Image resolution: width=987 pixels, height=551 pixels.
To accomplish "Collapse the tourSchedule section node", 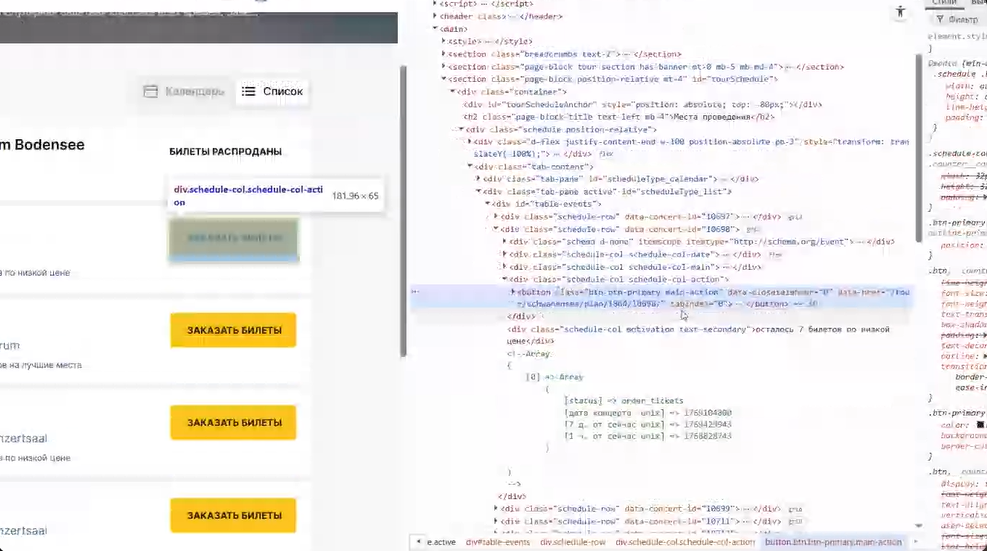I will point(444,79).
